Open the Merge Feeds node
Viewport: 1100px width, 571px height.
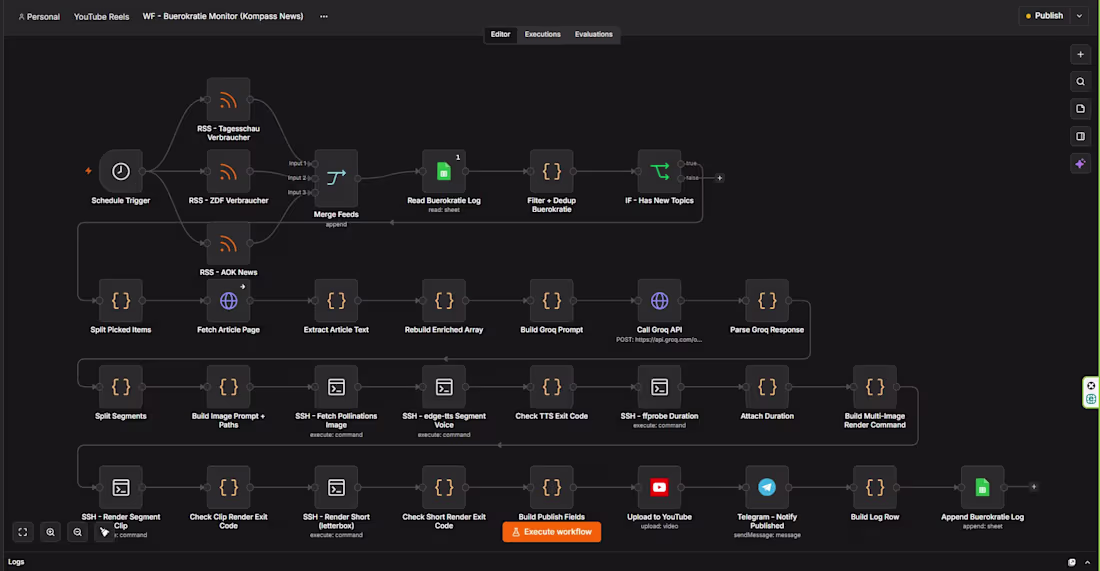pyautogui.click(x=336, y=178)
